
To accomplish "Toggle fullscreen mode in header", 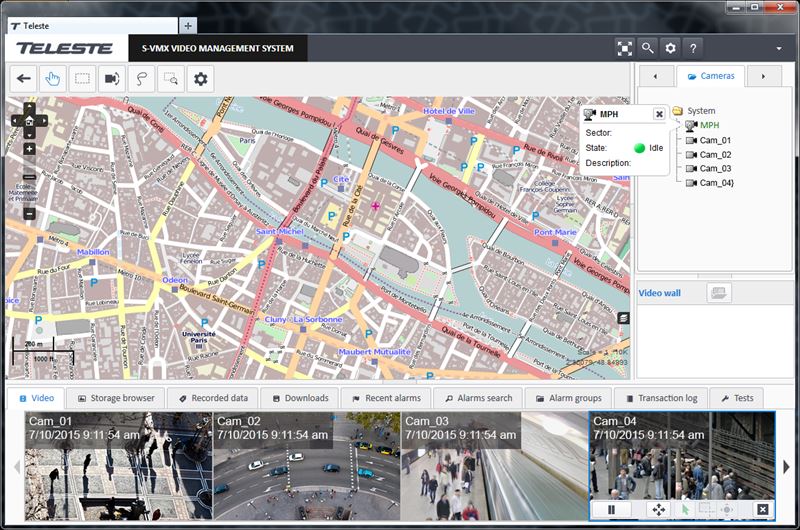I will (x=624, y=47).
